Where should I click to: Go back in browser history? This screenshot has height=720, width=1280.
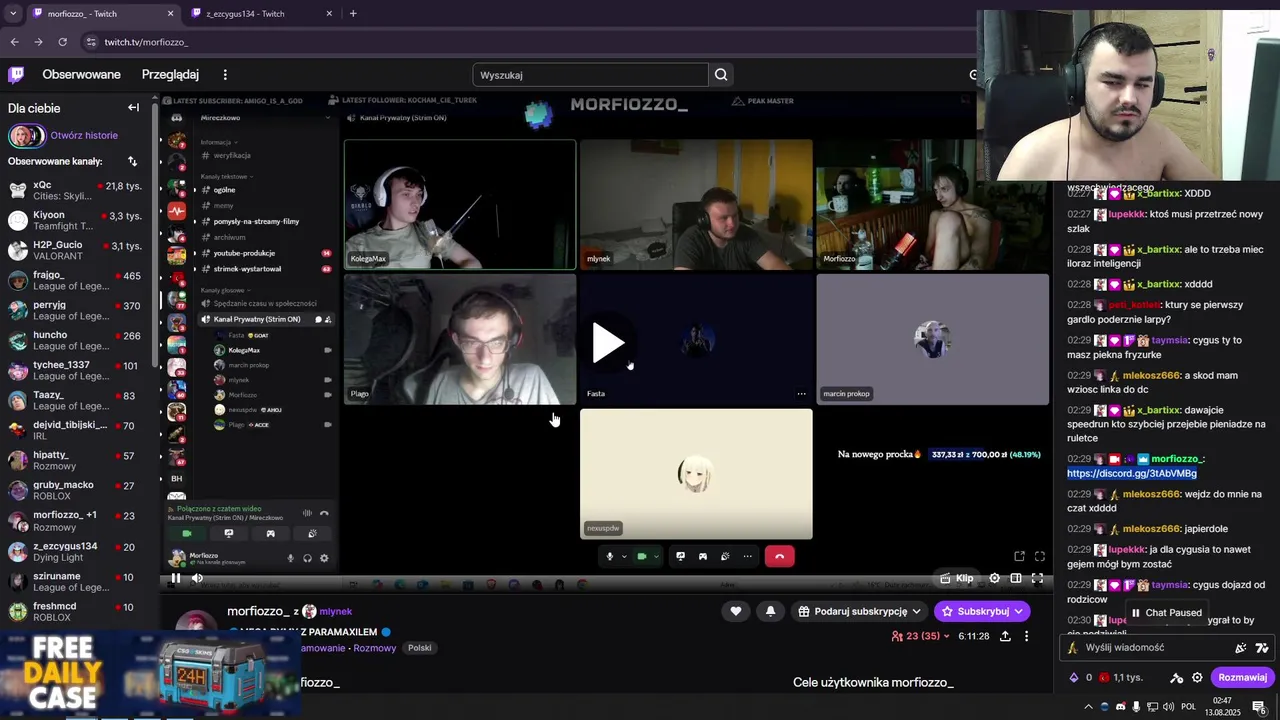[x=14, y=42]
